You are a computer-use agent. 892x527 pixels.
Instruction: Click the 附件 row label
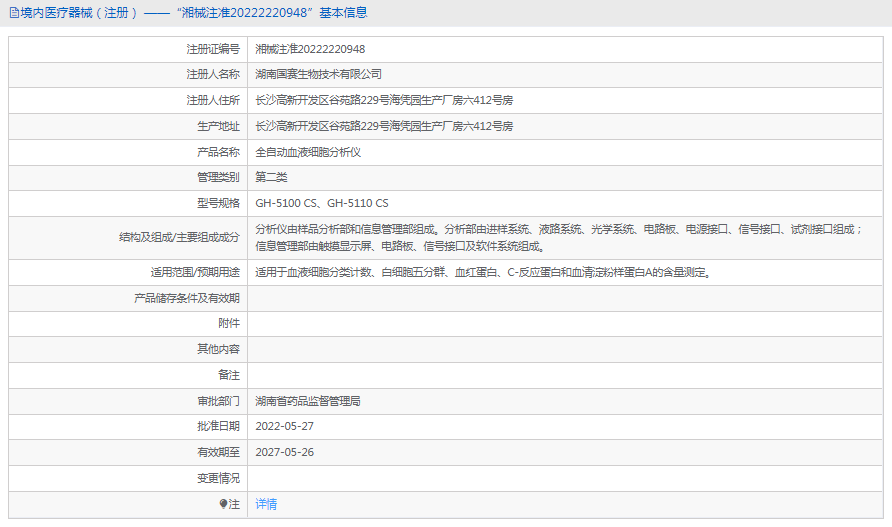click(x=229, y=324)
